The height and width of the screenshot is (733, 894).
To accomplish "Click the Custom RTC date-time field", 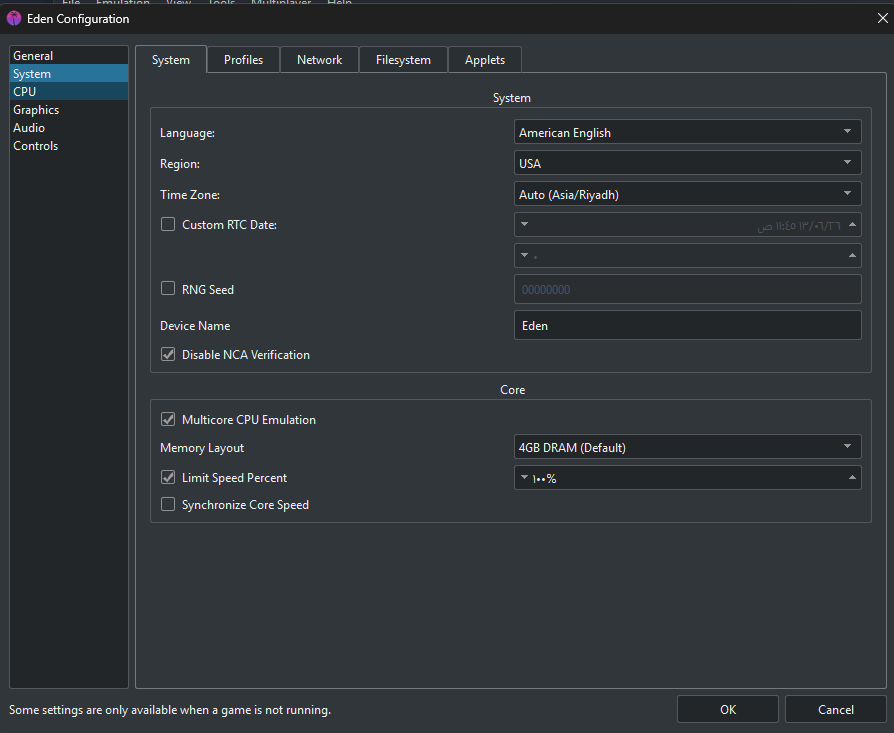I will tap(687, 225).
